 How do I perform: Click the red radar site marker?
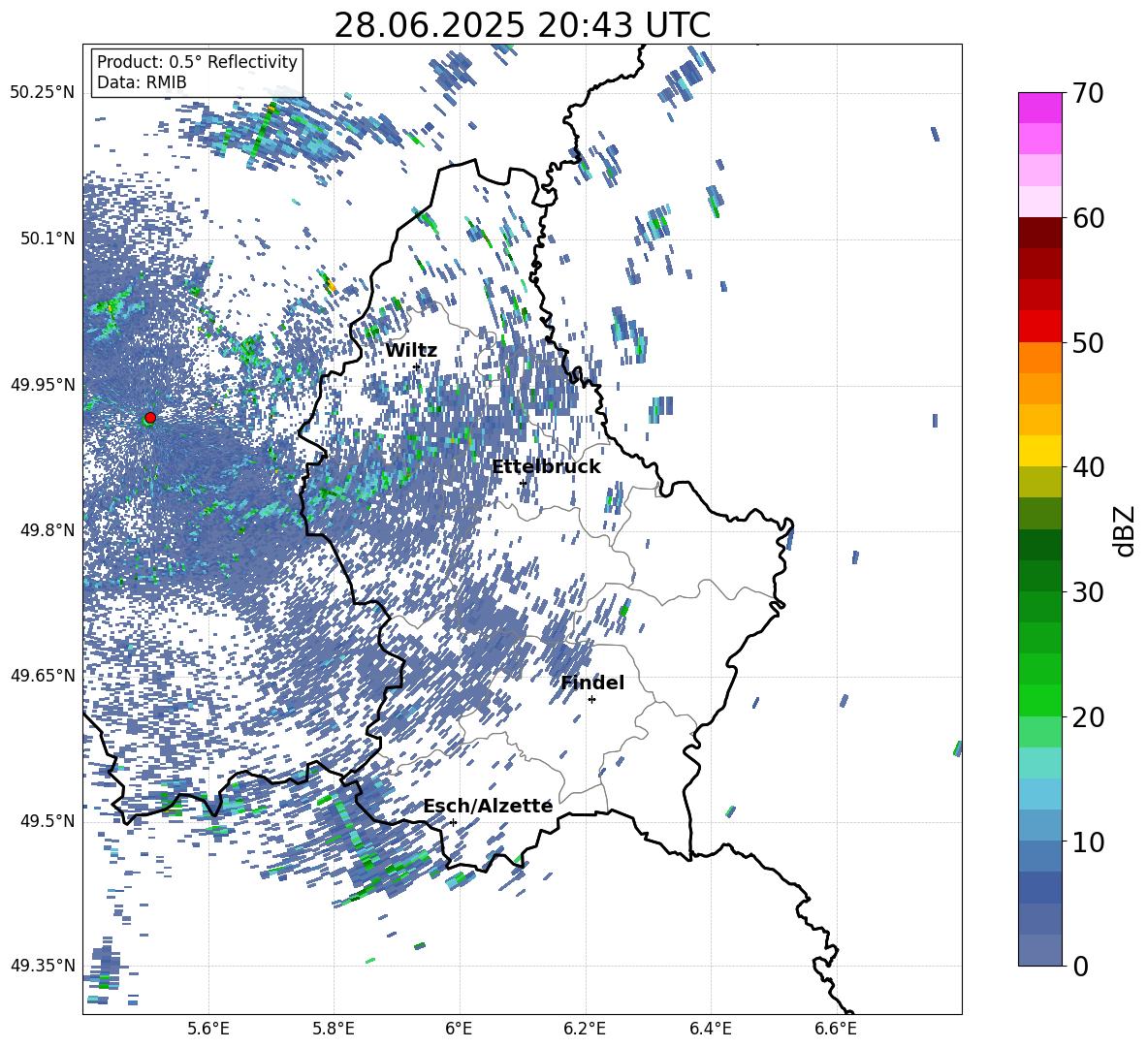point(150,418)
